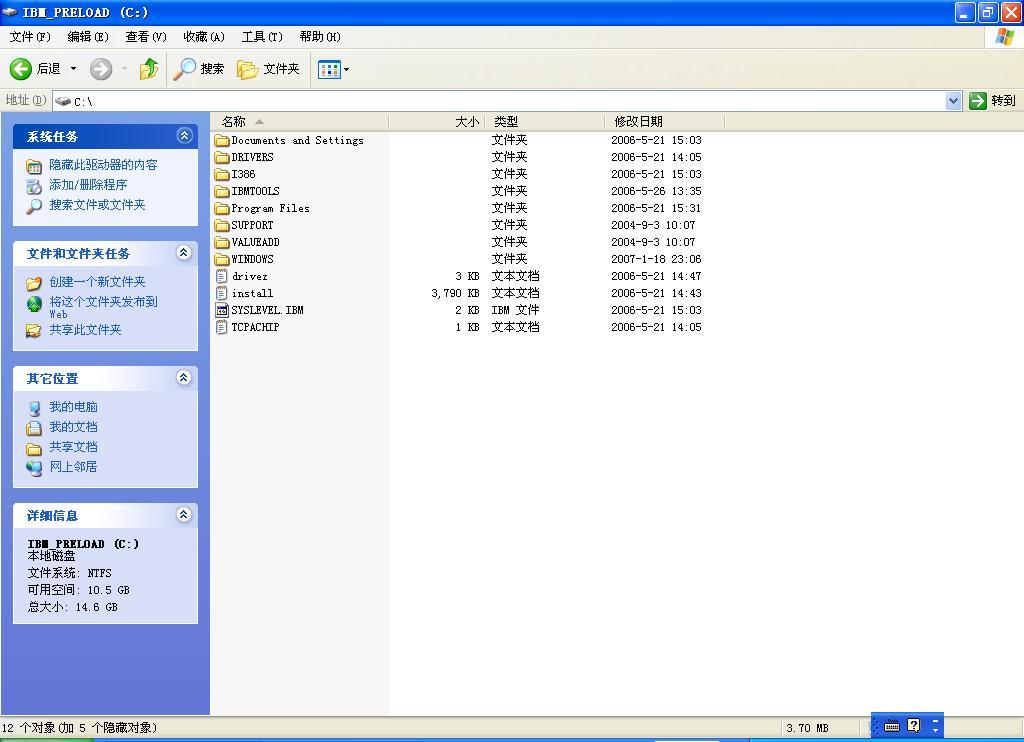
Task: Click 将这个文件夹发布到 Web link
Action: tap(103, 307)
